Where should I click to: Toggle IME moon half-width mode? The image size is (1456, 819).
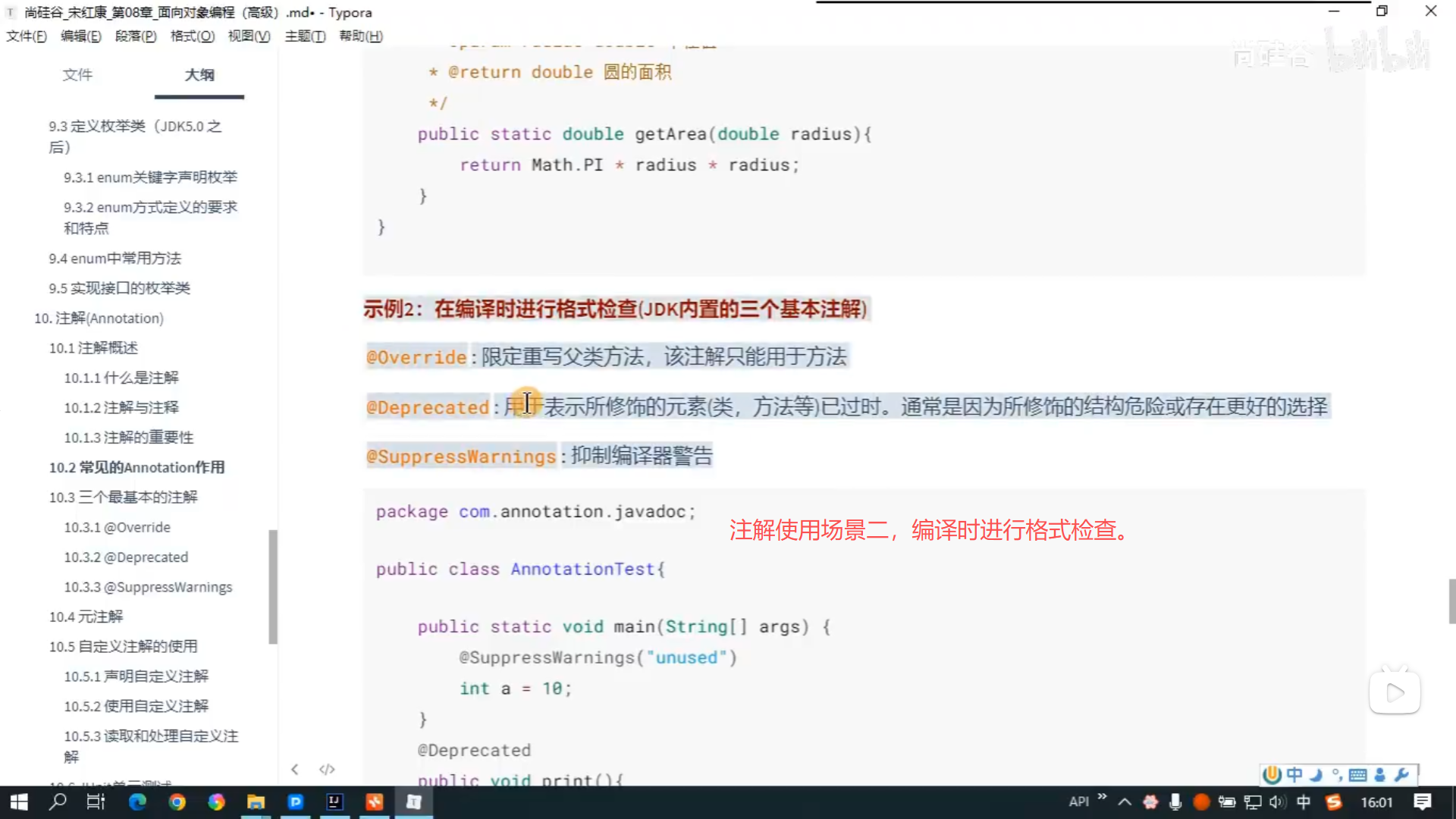(x=1316, y=774)
